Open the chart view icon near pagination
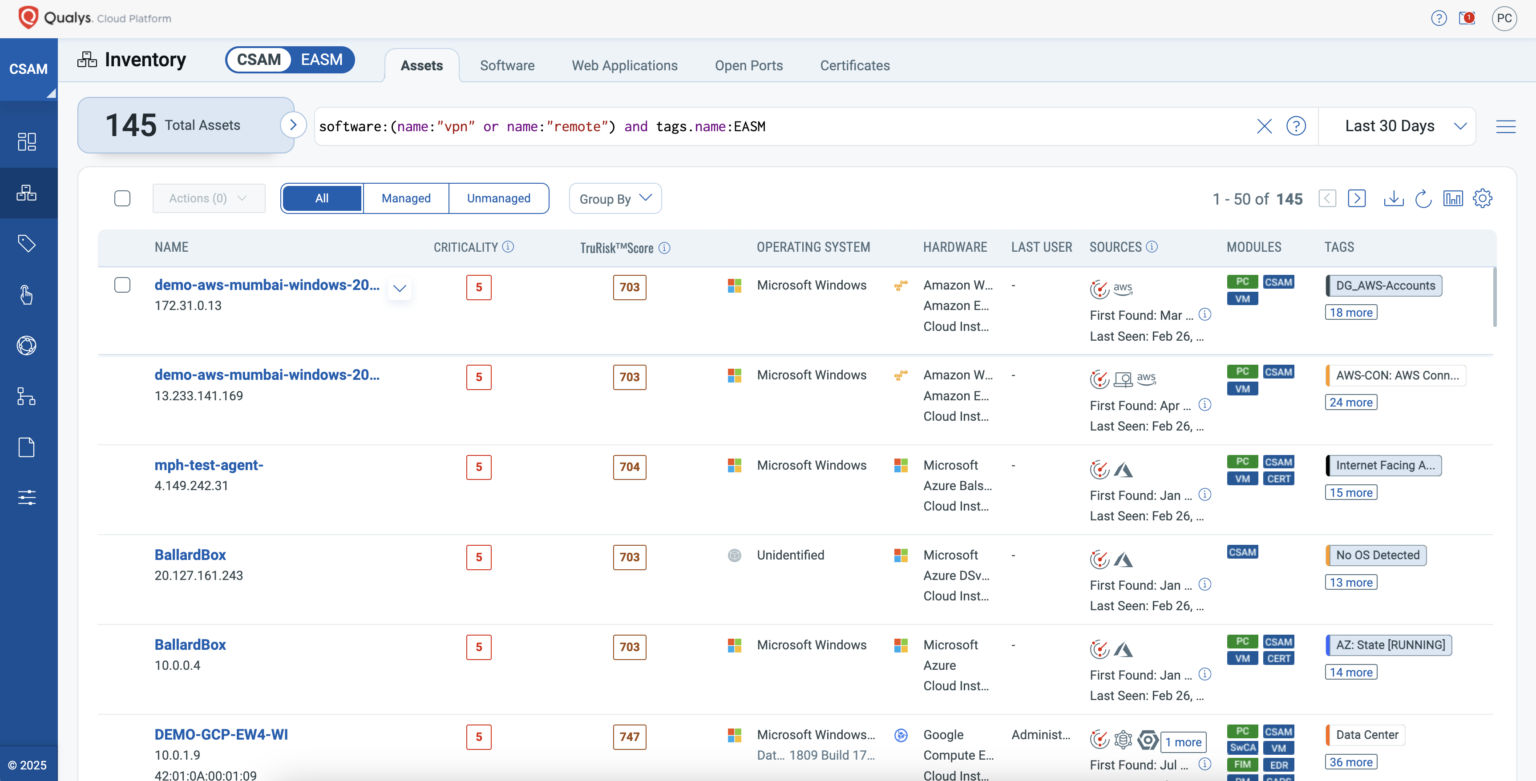 pos(1453,198)
